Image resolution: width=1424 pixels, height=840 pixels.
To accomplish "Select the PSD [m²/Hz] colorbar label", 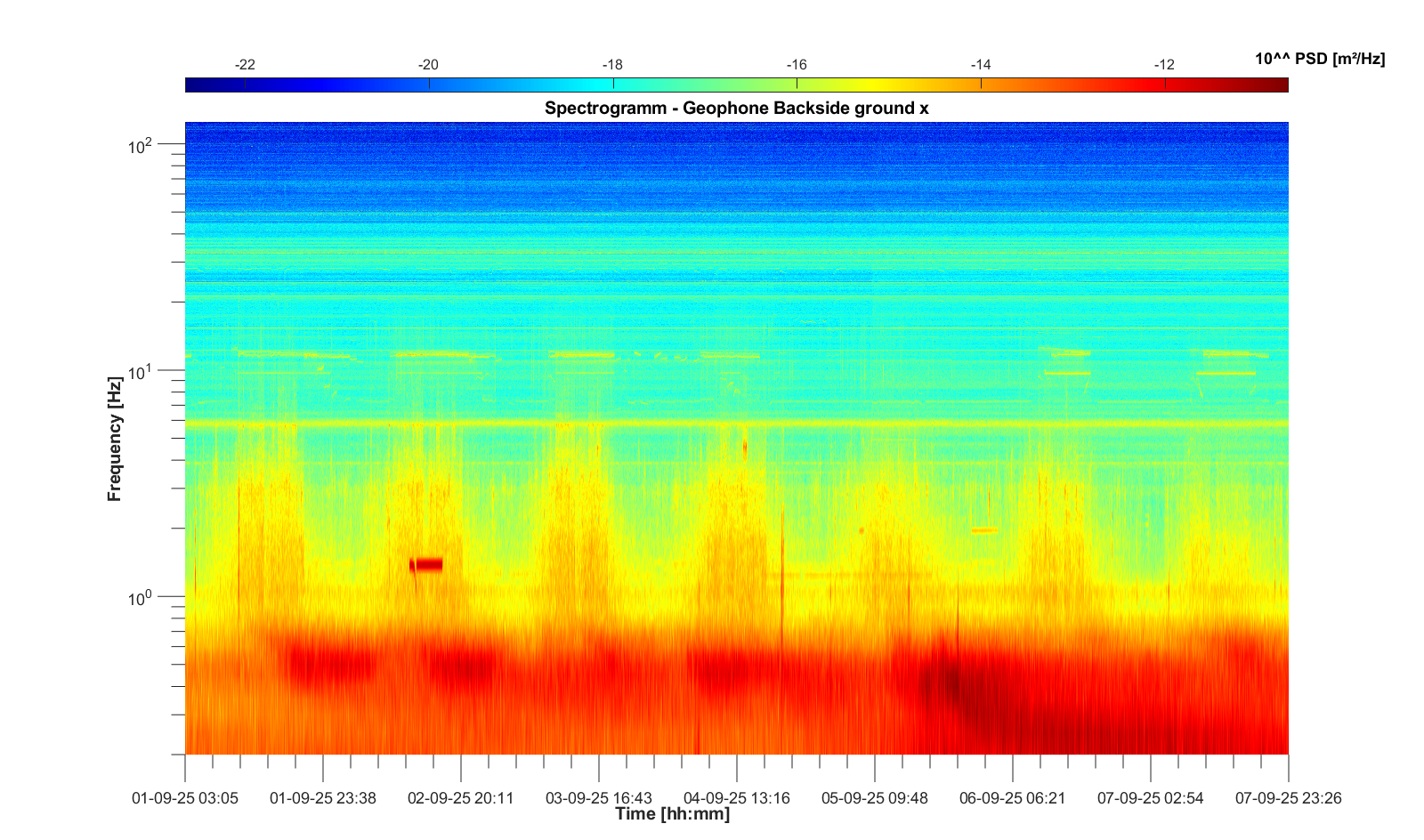I will [1319, 60].
